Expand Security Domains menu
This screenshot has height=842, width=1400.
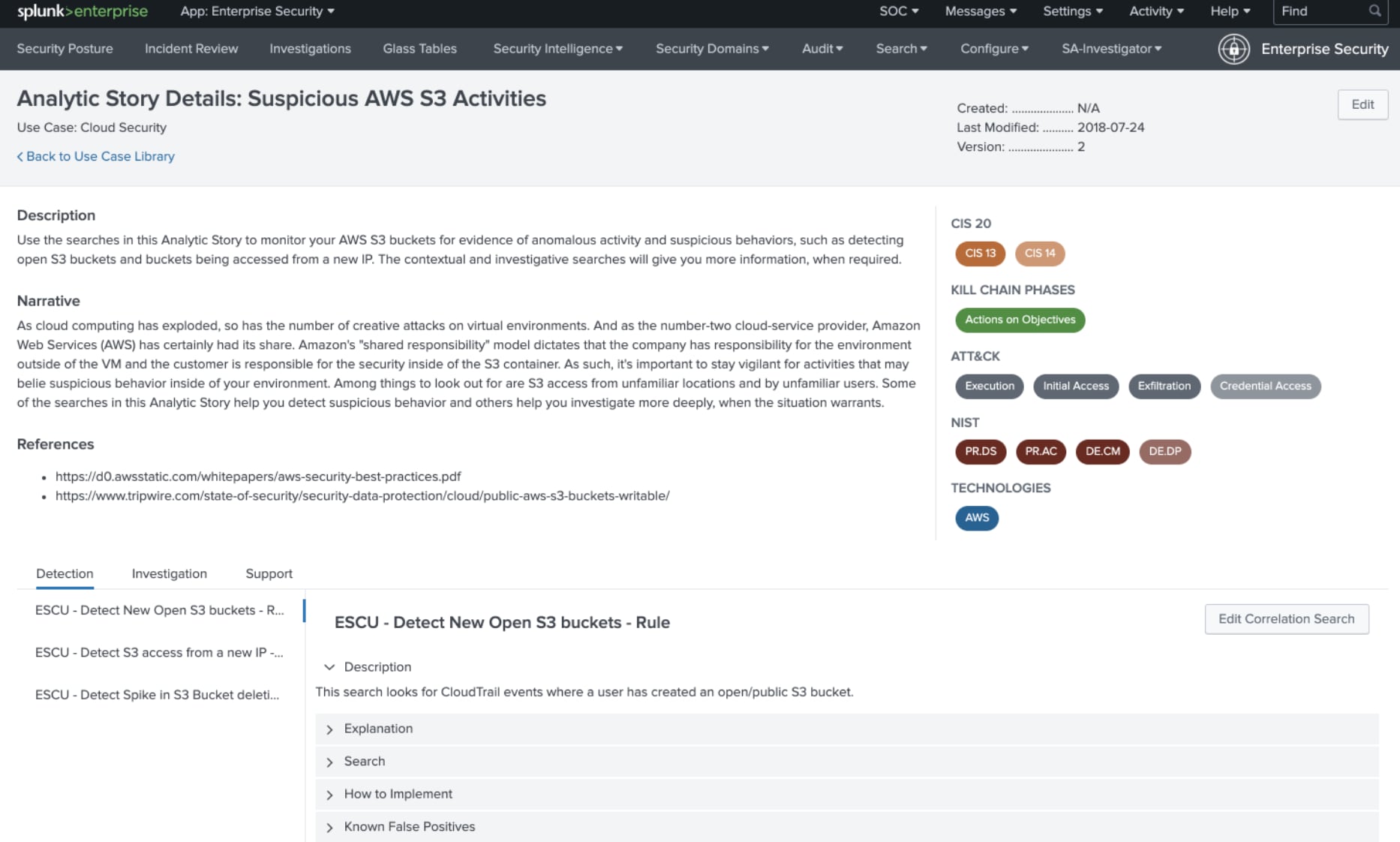click(712, 49)
